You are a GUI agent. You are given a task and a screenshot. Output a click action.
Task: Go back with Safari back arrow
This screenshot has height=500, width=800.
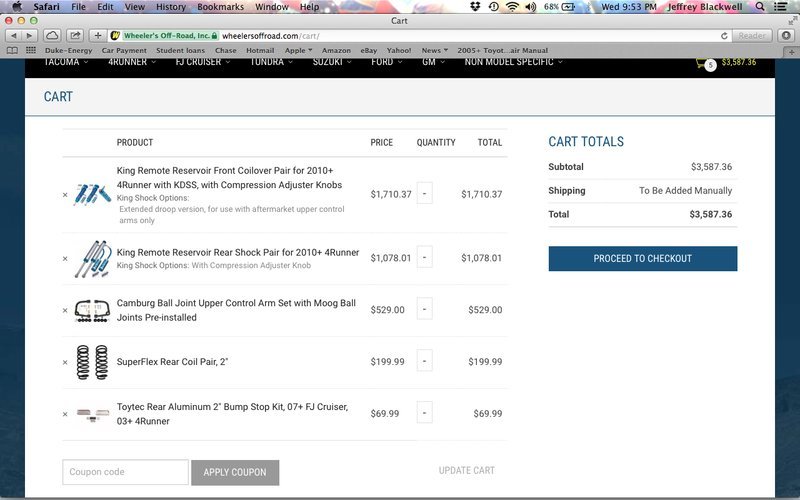click(x=14, y=36)
